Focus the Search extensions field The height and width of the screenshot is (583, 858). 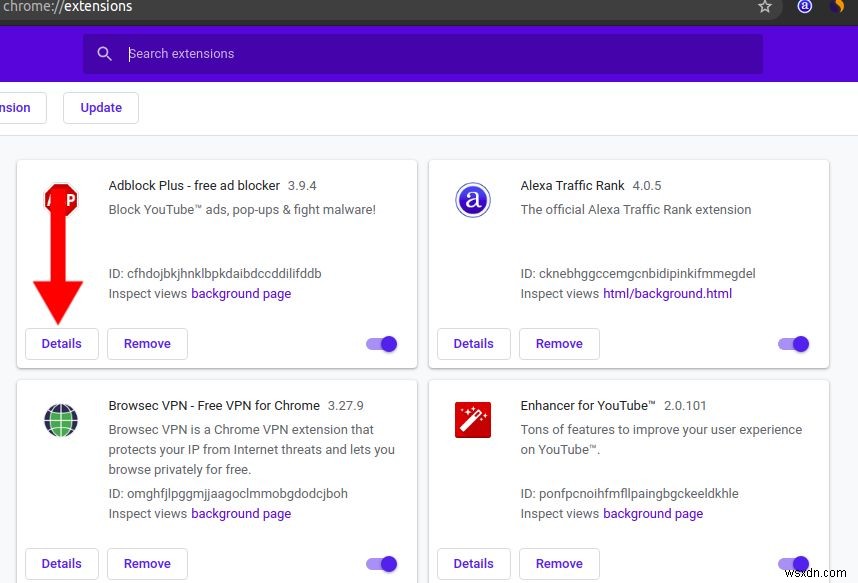422,54
